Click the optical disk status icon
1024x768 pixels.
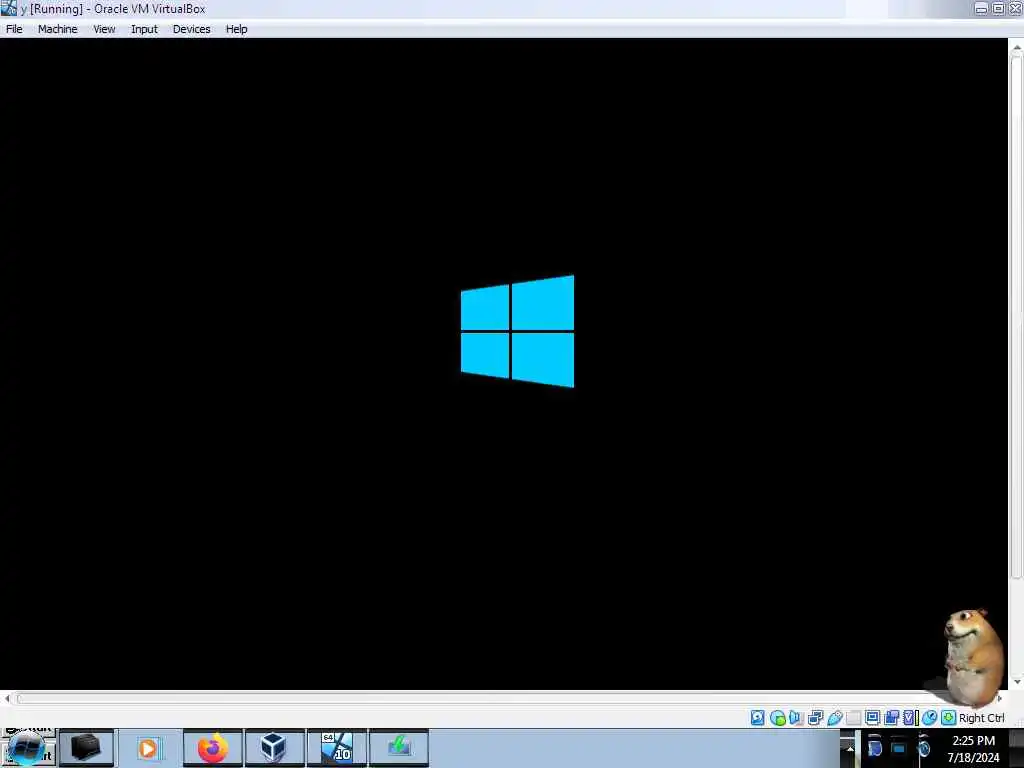coord(777,718)
